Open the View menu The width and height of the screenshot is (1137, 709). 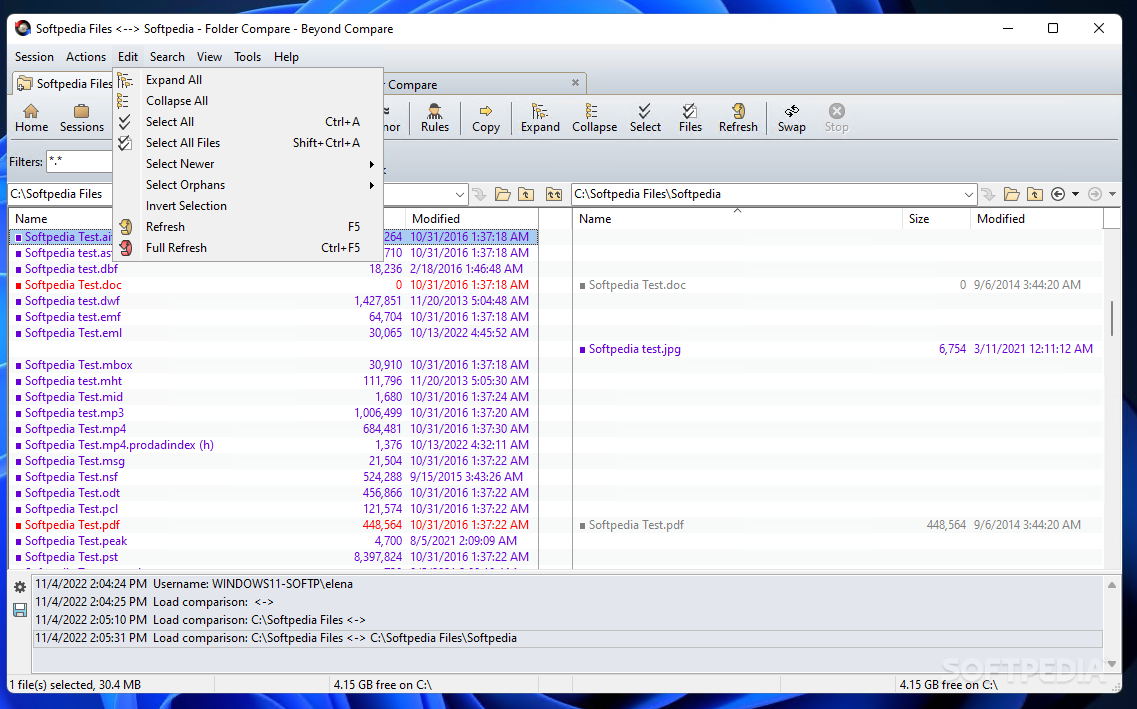[x=209, y=57]
